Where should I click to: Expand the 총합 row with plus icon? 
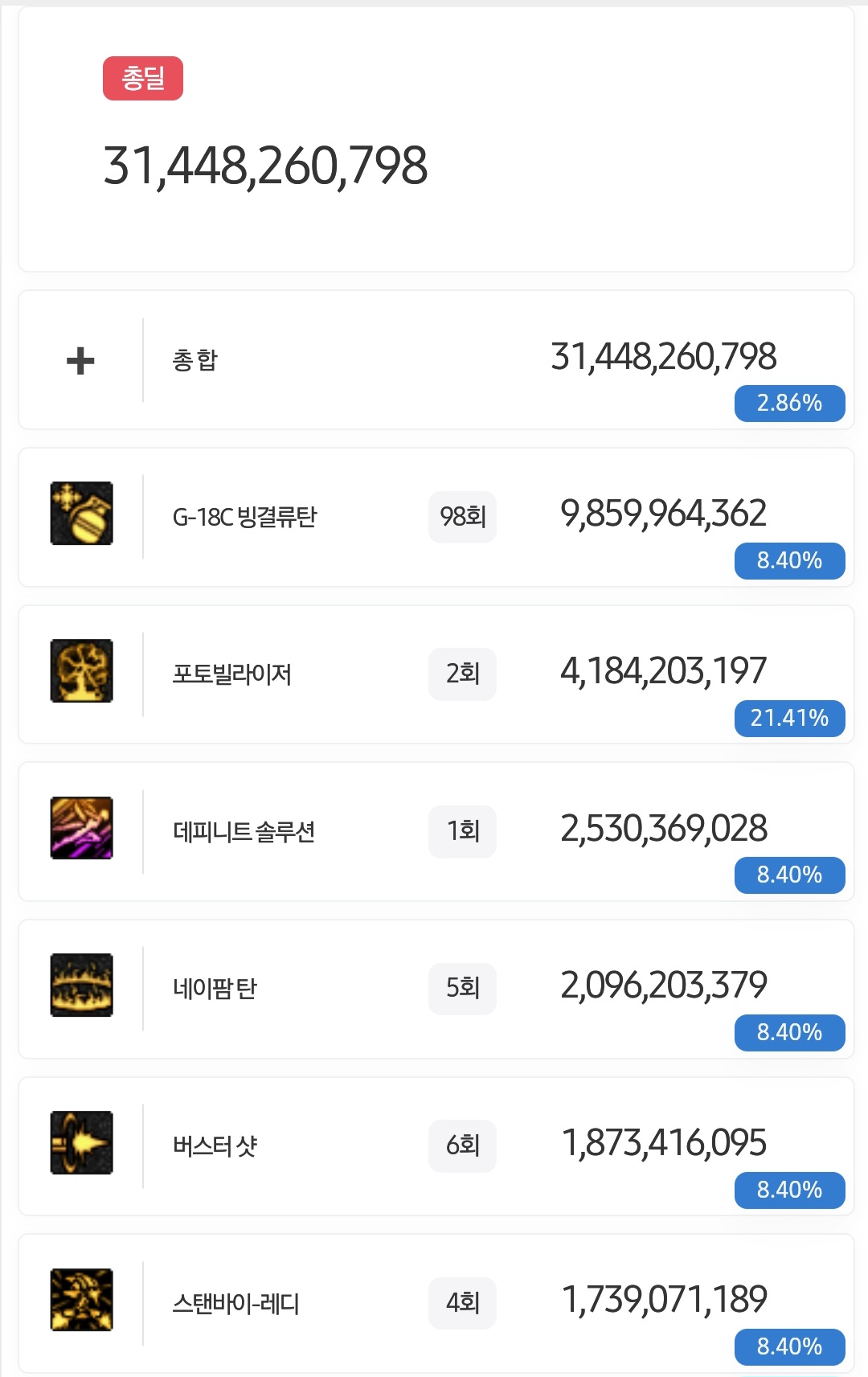(x=80, y=360)
